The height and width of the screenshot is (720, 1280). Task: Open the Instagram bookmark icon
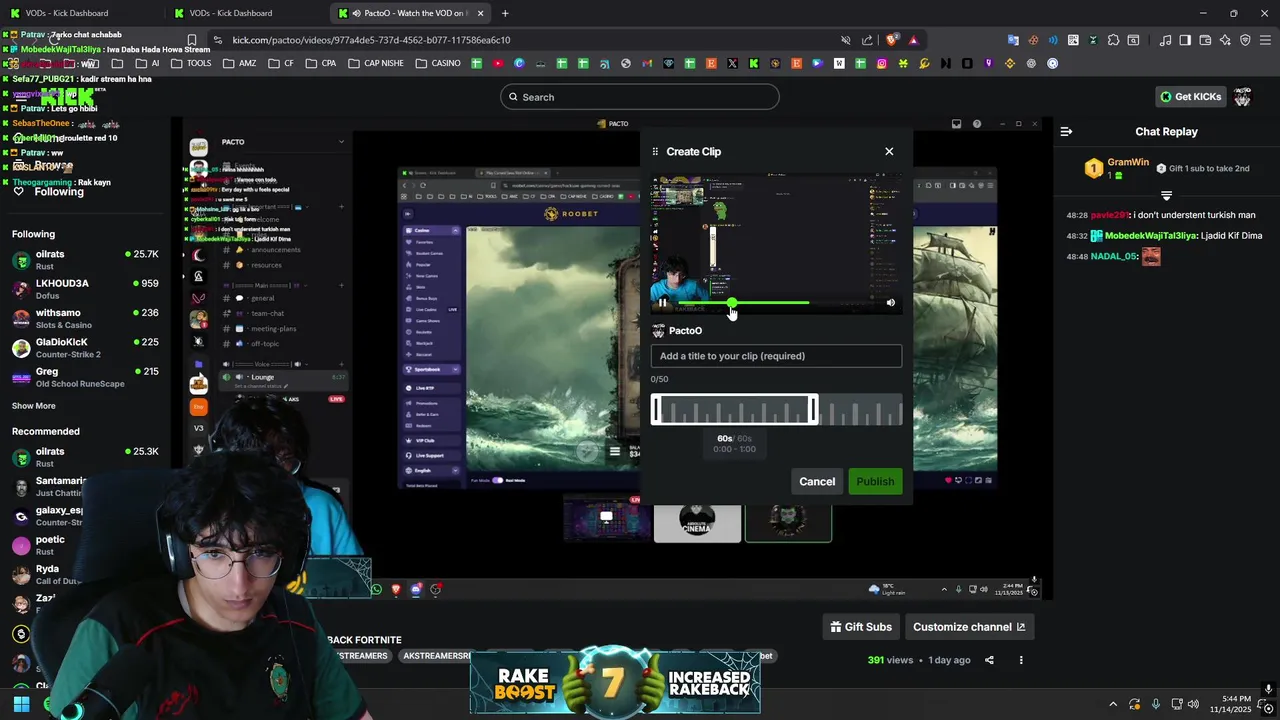point(882,63)
